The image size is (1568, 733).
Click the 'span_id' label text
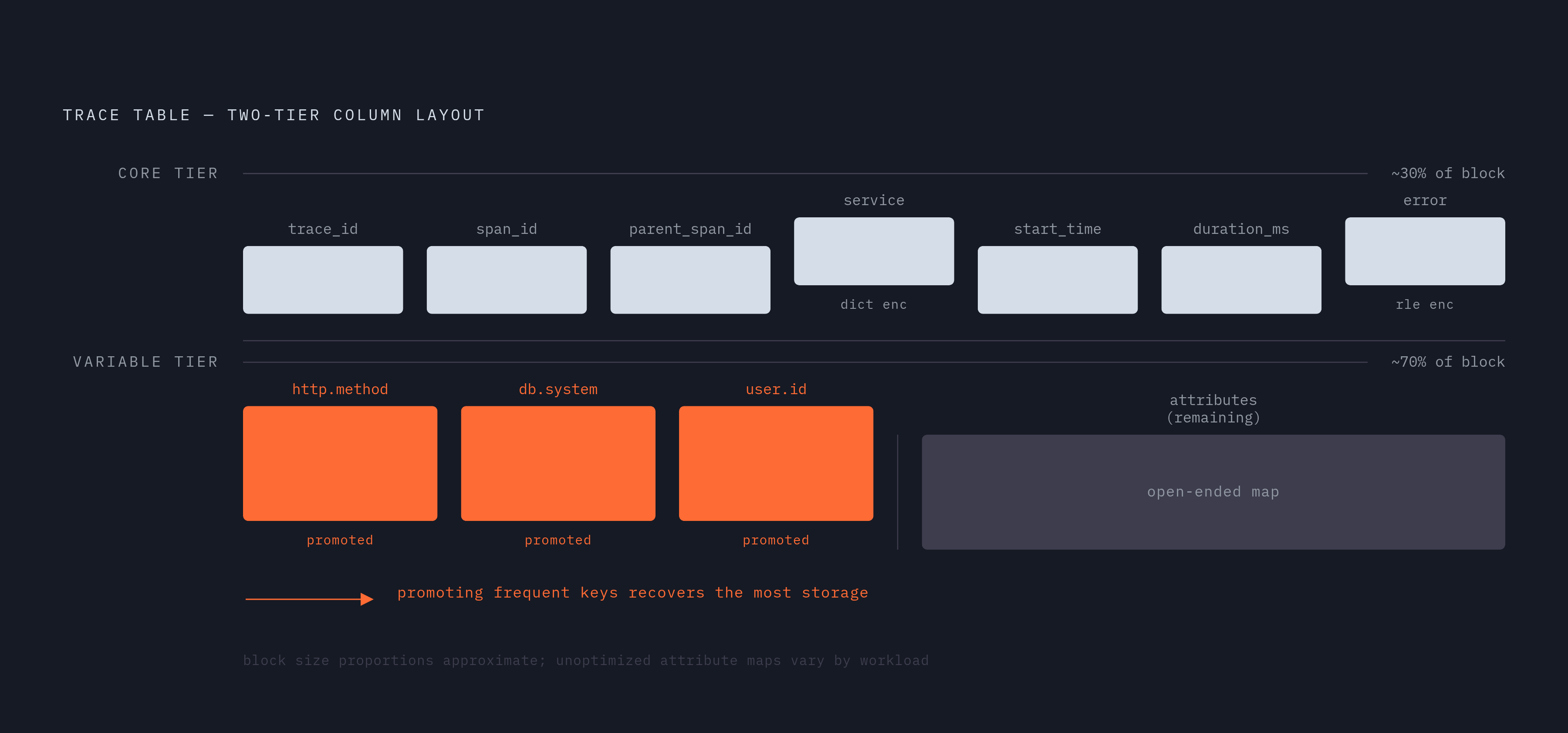[x=507, y=229]
